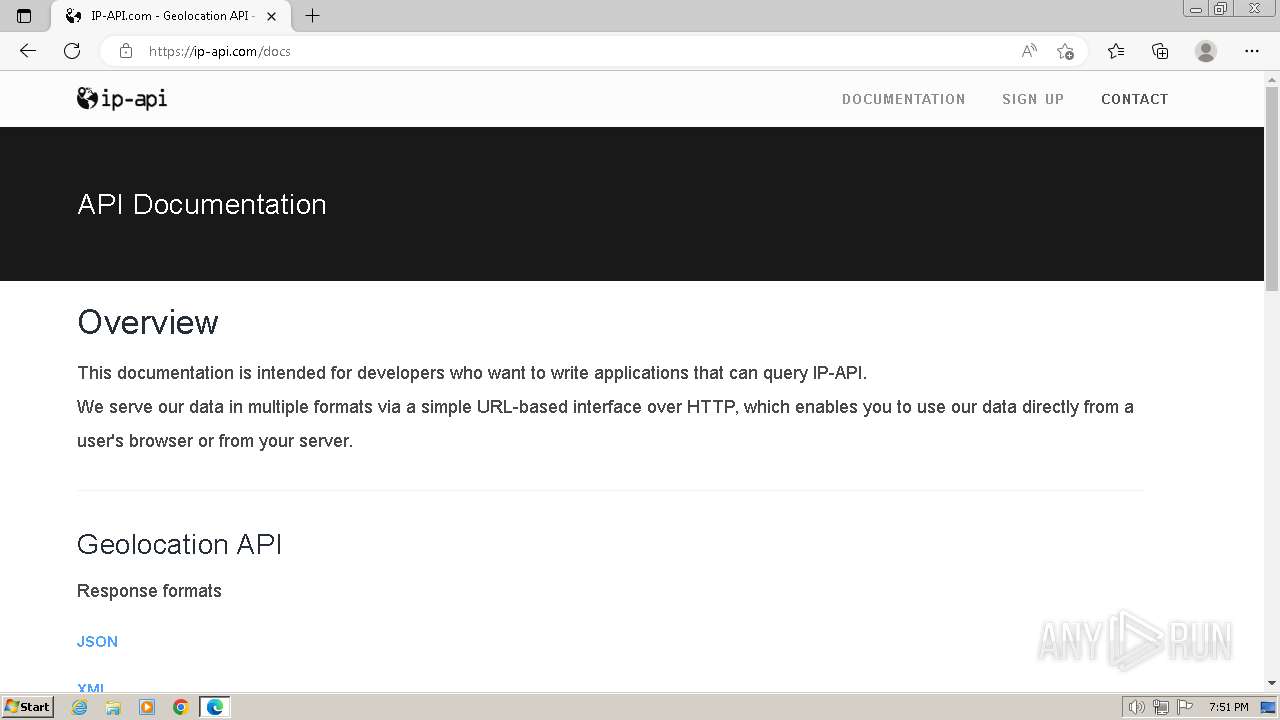
Task: Open the JSON response format link
Action: point(97,642)
